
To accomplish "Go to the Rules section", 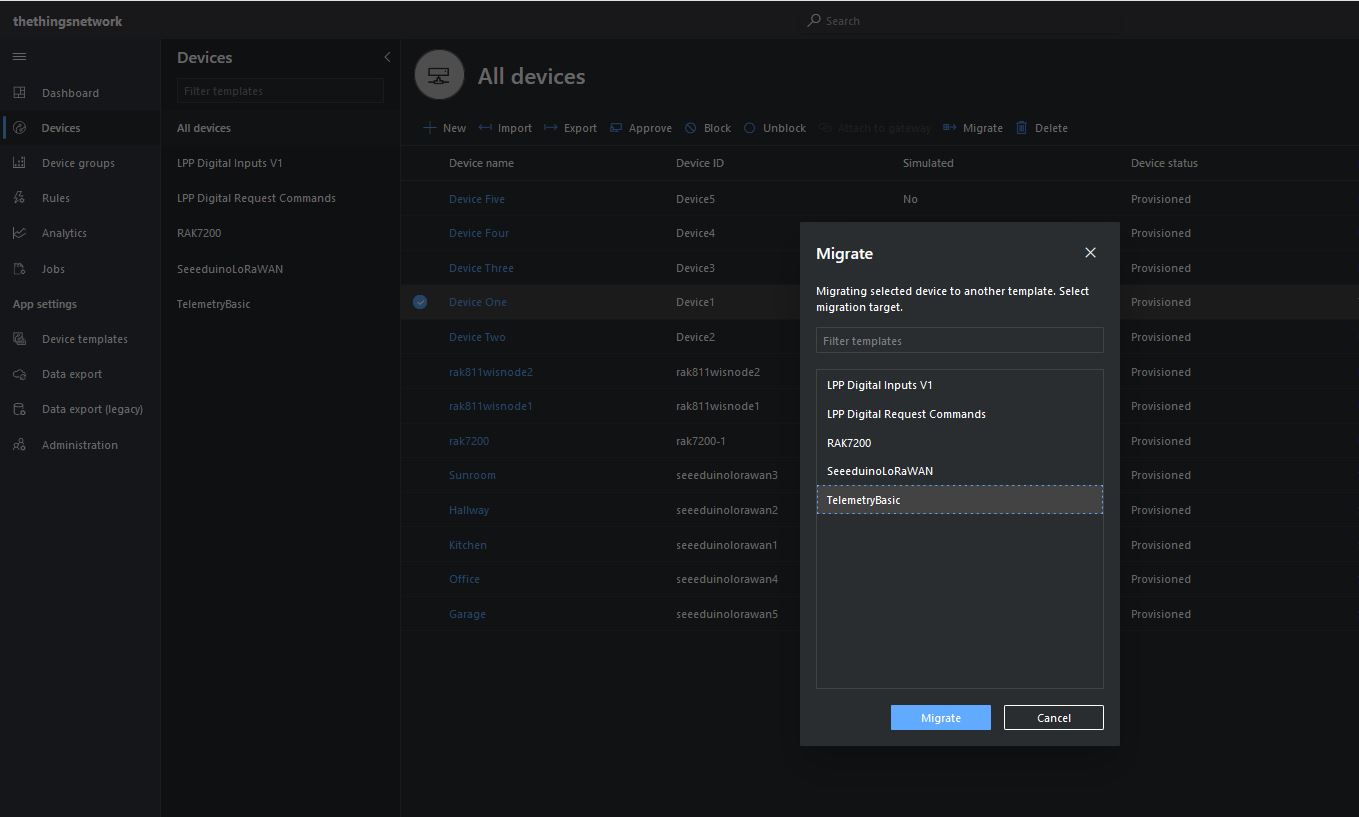I will coord(56,198).
